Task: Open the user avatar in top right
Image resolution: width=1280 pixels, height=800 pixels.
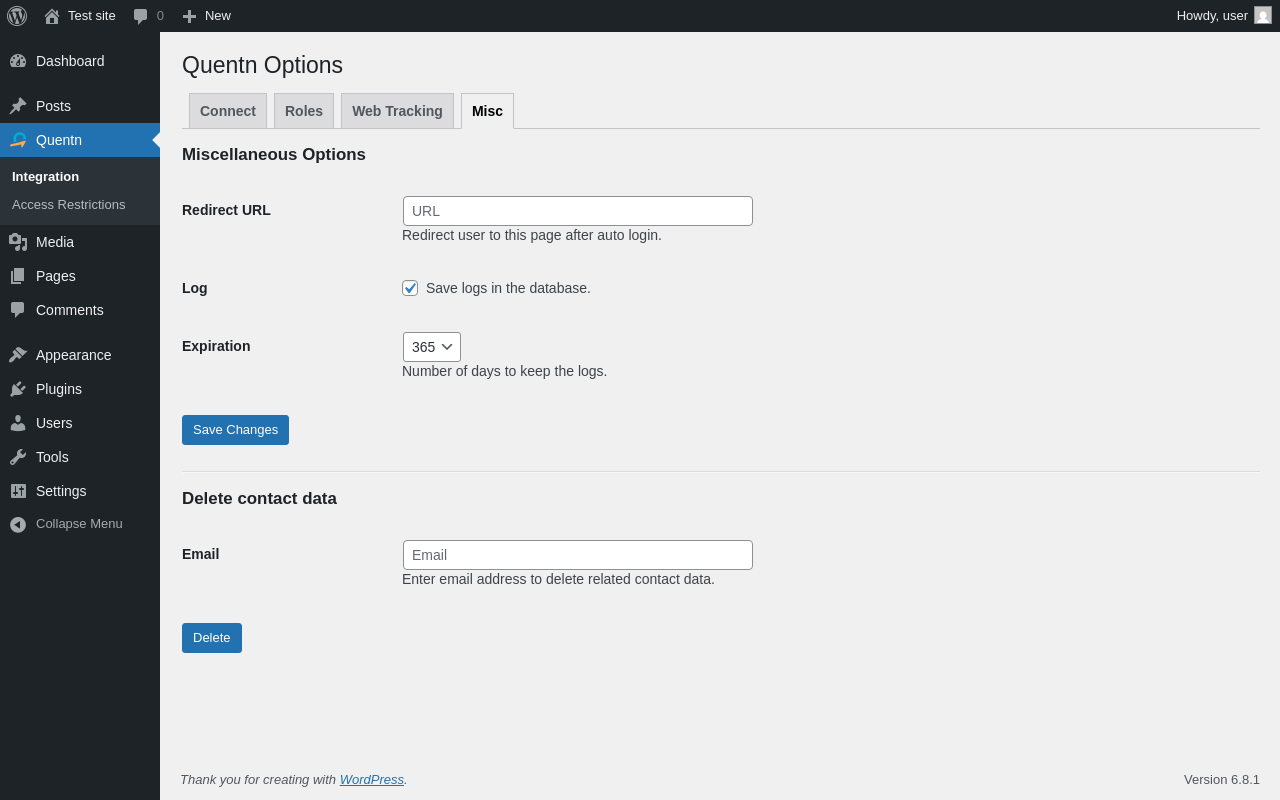Action: pyautogui.click(x=1263, y=15)
